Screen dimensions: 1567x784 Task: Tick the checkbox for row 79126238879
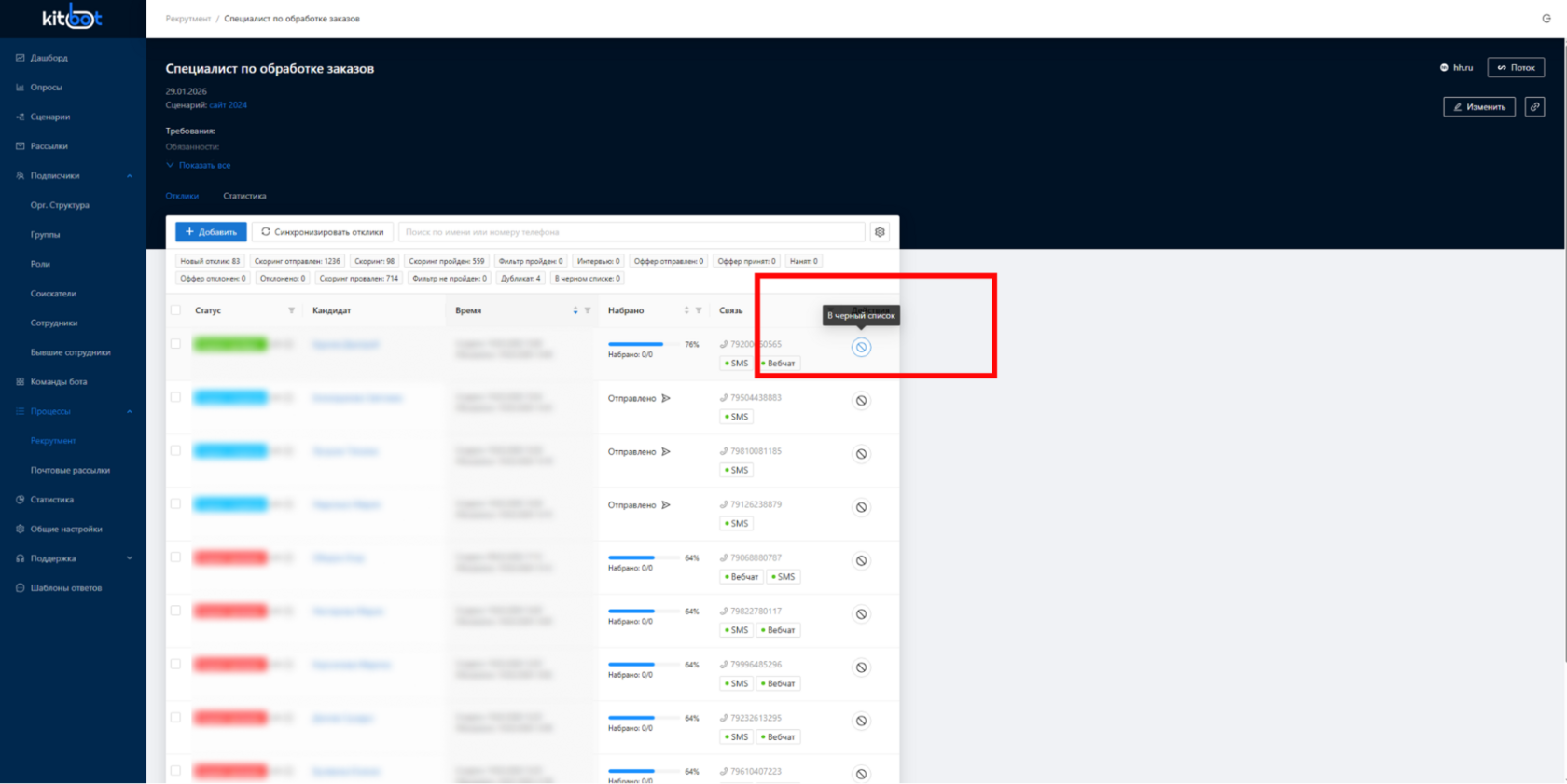(x=175, y=504)
